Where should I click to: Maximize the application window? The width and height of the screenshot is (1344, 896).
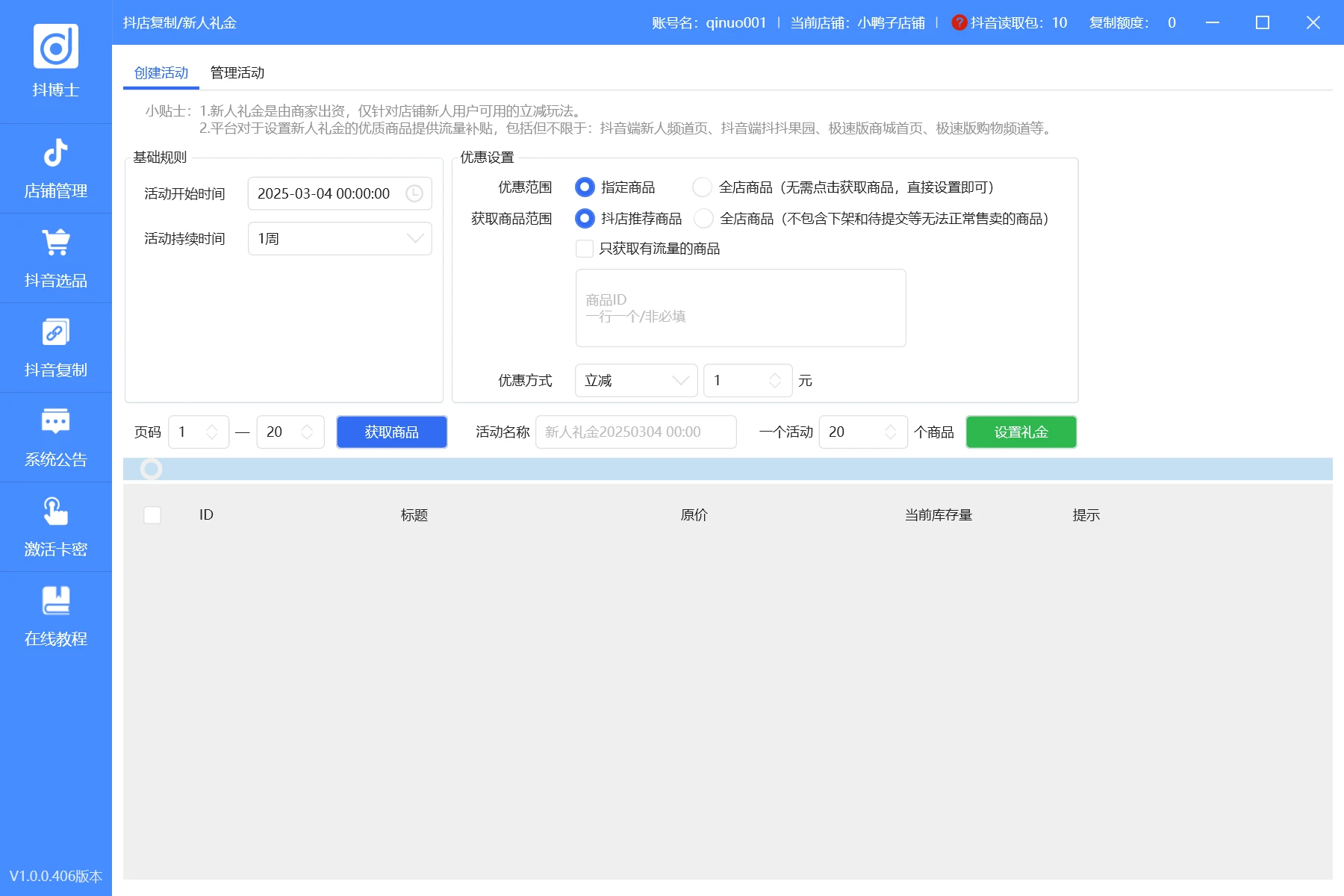tap(1263, 22)
